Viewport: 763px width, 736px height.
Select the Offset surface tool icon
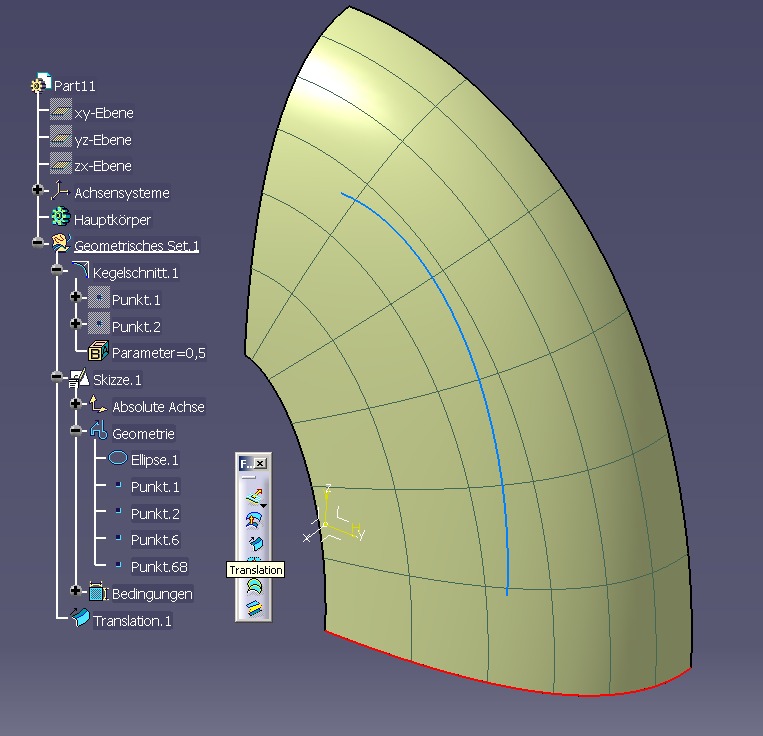point(254,520)
